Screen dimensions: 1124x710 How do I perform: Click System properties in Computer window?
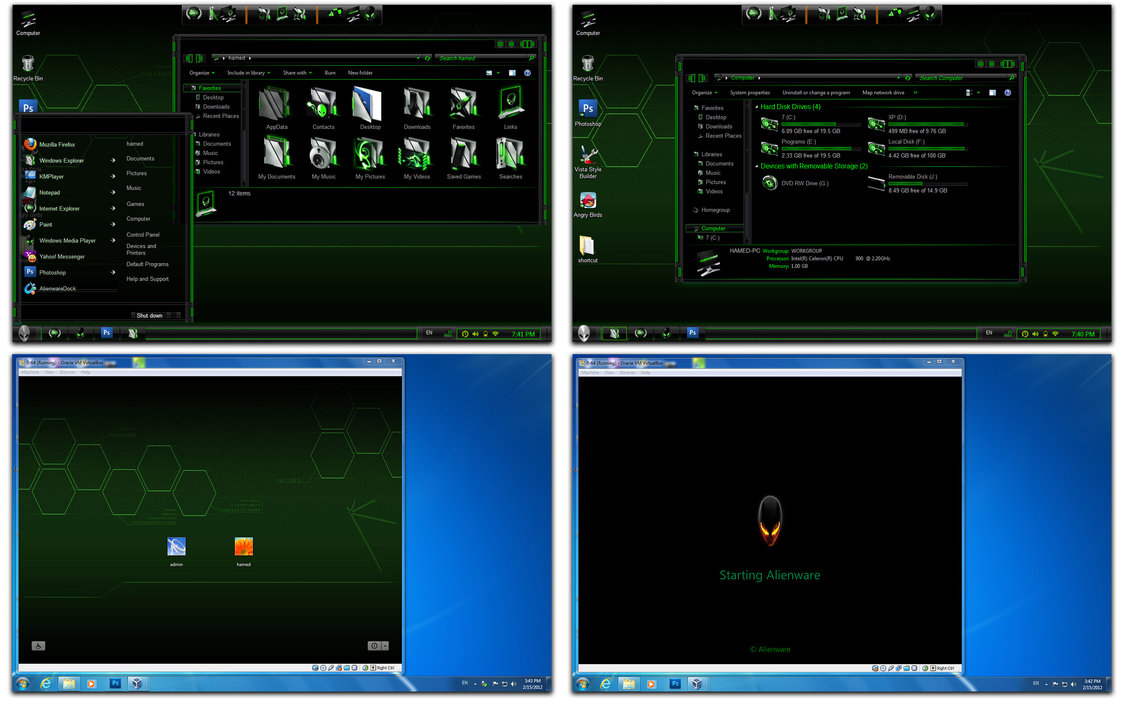point(750,93)
